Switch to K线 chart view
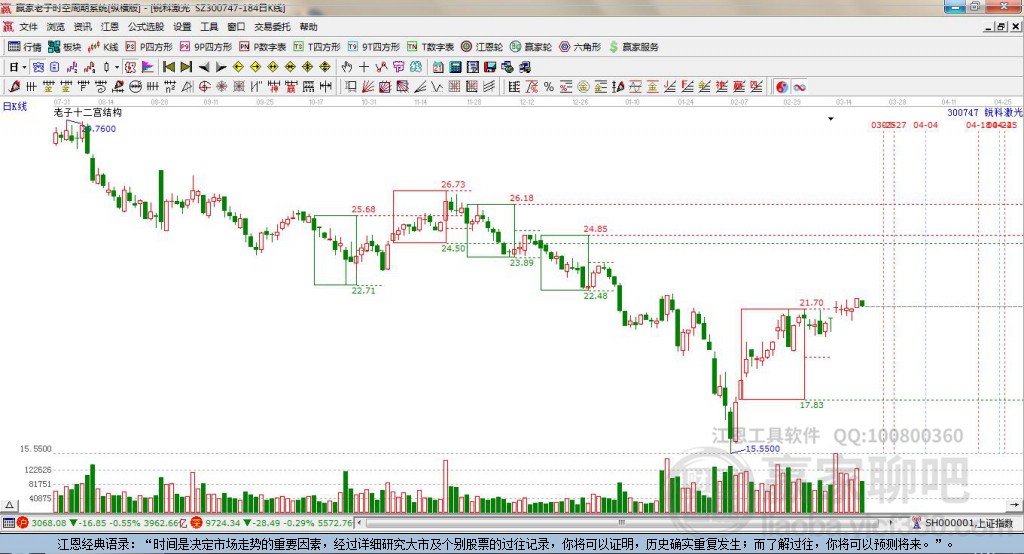 coord(103,47)
